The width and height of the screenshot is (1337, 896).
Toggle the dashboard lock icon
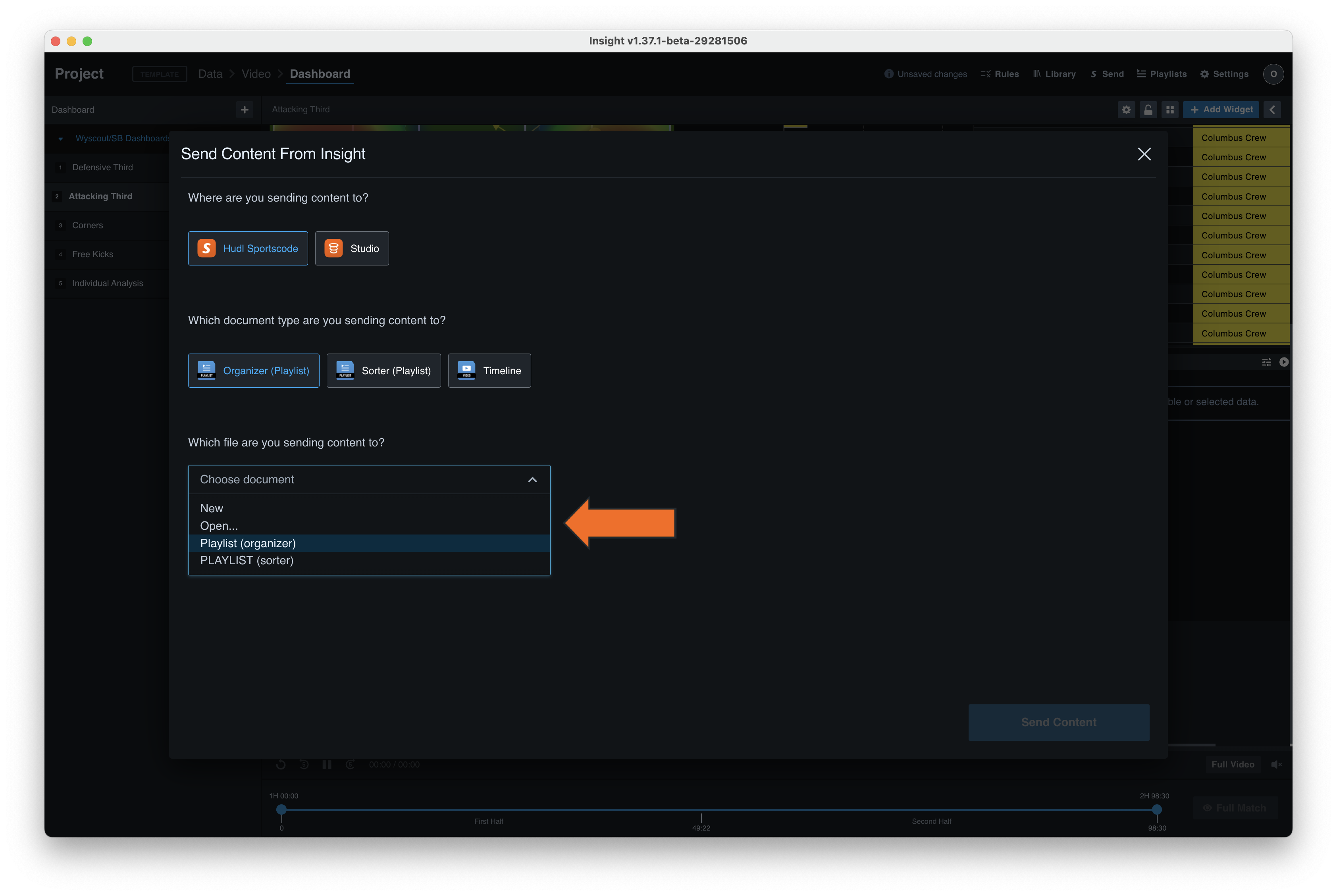tap(1148, 110)
